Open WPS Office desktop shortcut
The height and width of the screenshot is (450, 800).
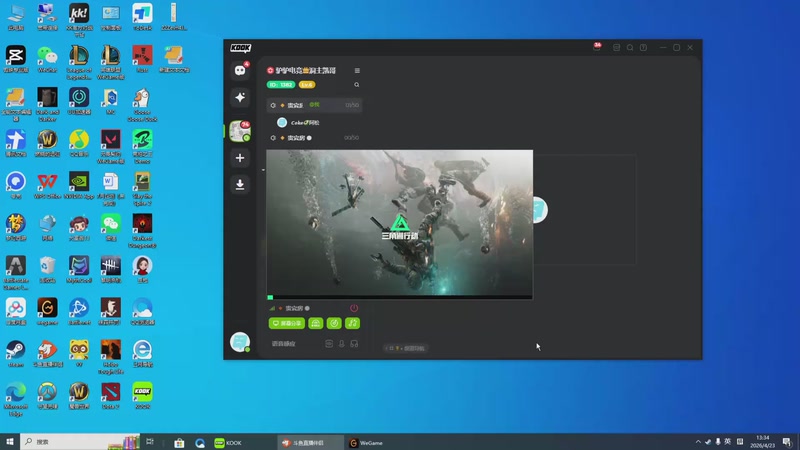click(47, 186)
